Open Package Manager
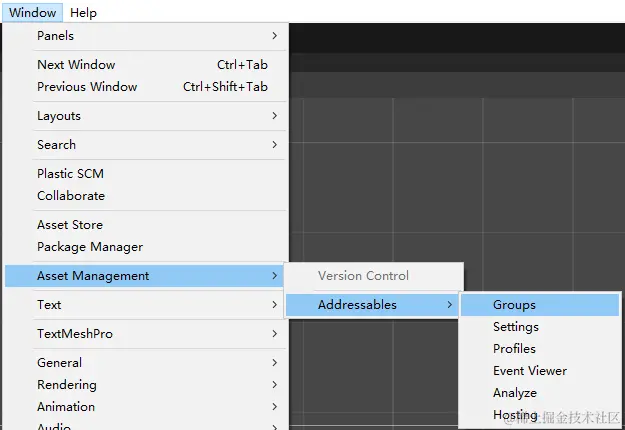The image size is (625, 430). click(x=90, y=247)
